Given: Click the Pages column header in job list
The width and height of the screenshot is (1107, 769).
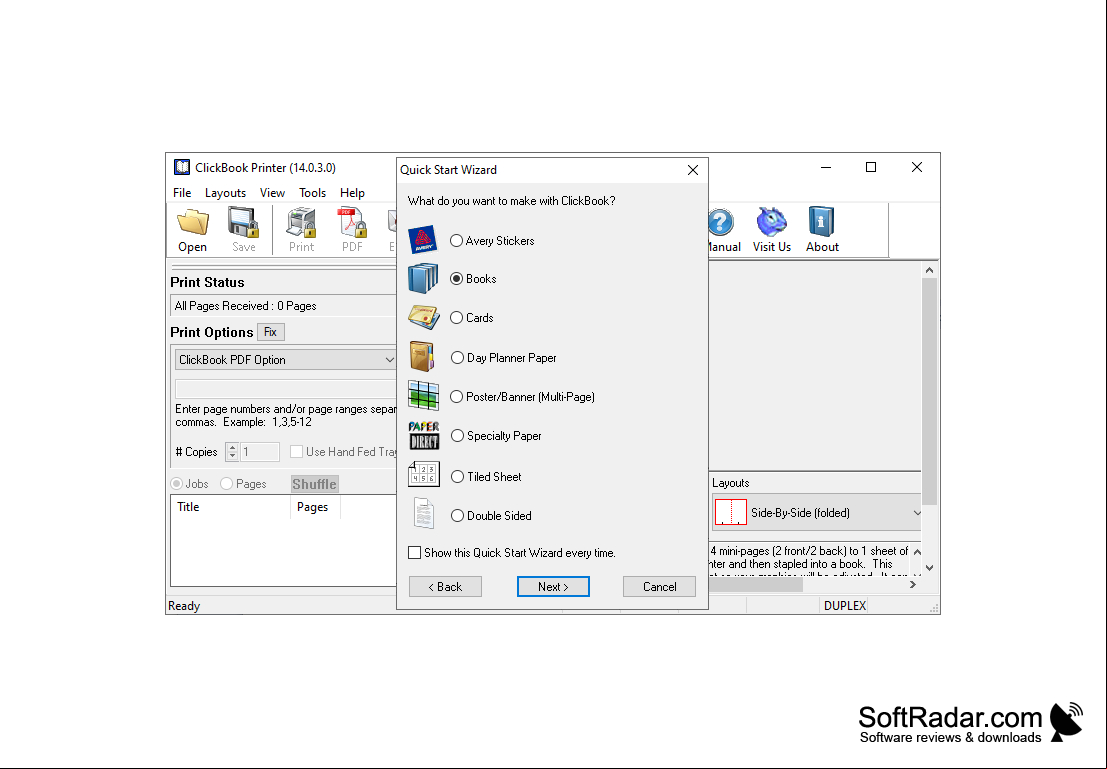Looking at the screenshot, I should (315, 507).
